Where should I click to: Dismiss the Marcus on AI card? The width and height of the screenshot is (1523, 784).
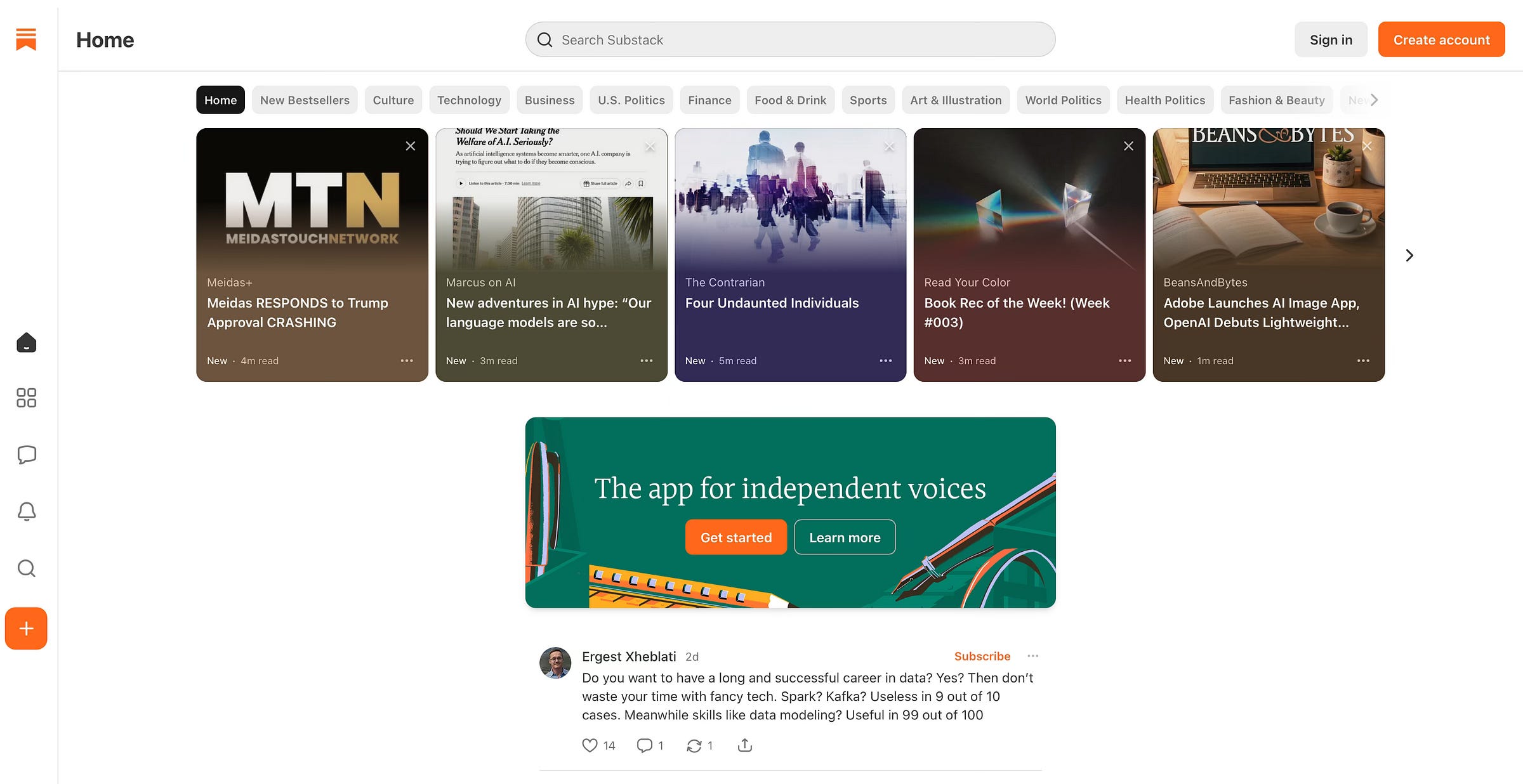[650, 147]
